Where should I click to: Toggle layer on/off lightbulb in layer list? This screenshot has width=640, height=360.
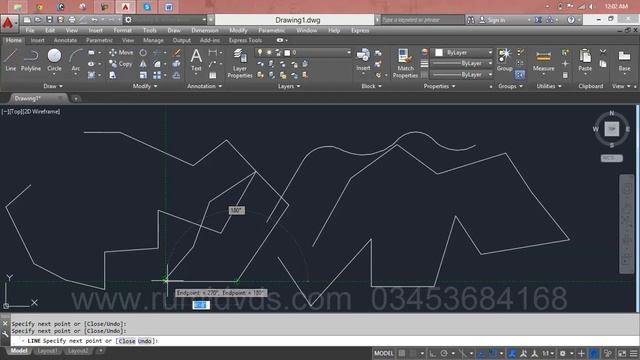(260, 53)
